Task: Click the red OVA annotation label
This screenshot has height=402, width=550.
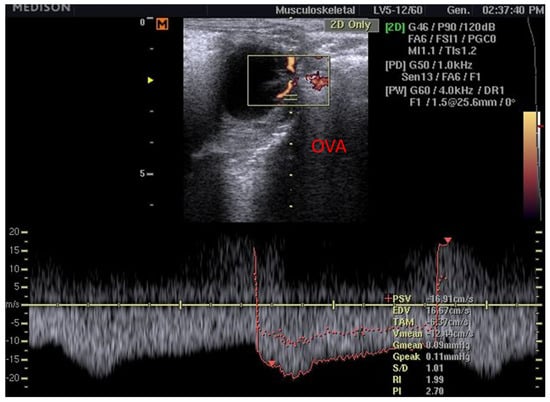Action: [x=329, y=147]
